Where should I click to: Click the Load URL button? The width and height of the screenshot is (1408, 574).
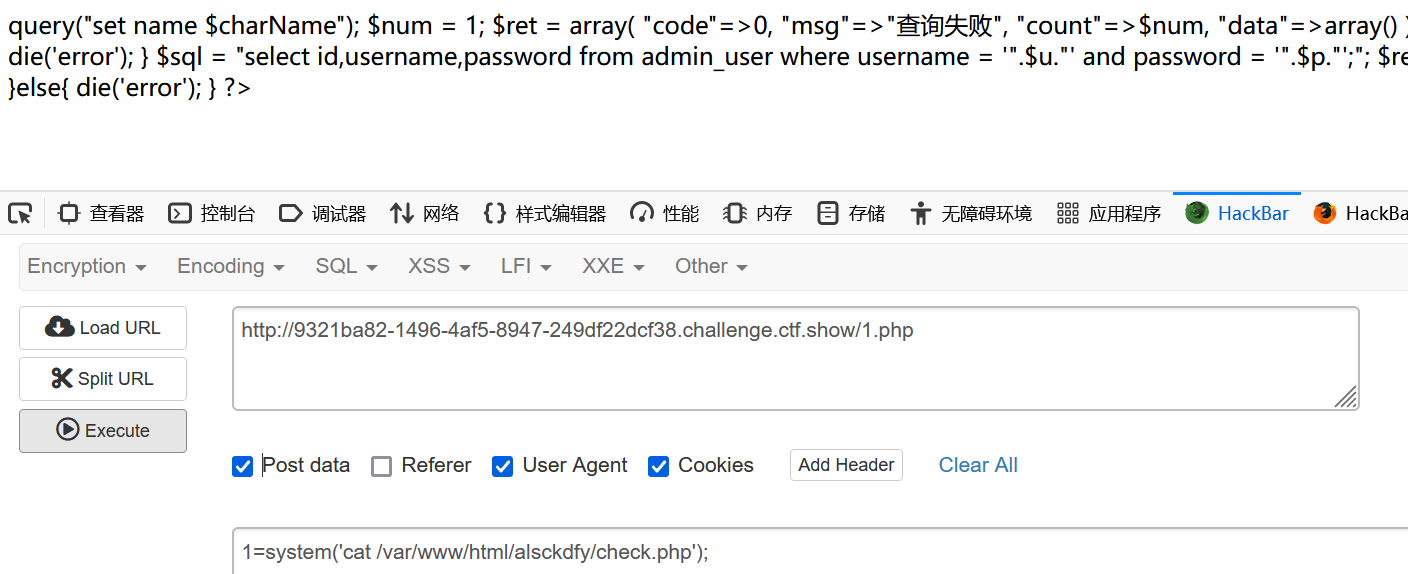pos(103,328)
